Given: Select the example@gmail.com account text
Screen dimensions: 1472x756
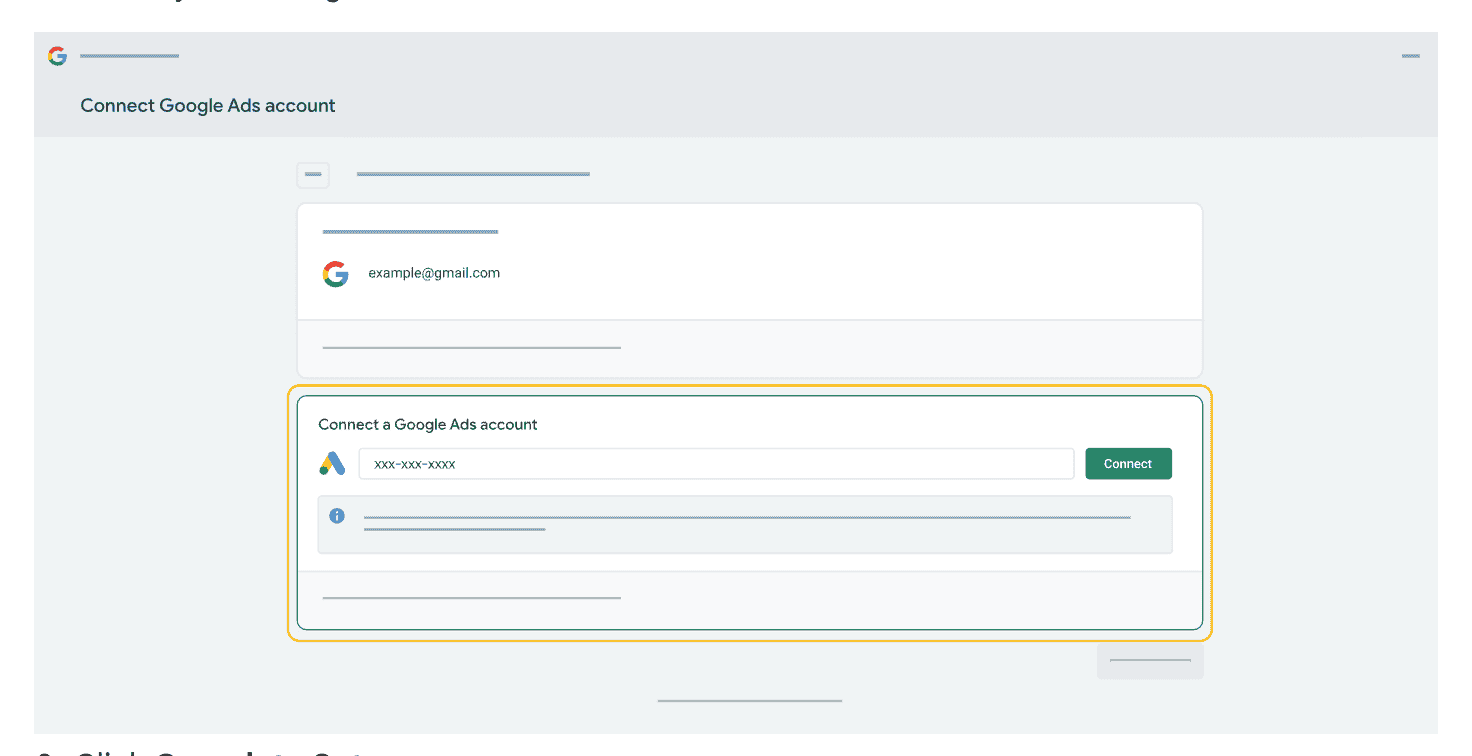Looking at the screenshot, I should pyautogui.click(x=434, y=273).
